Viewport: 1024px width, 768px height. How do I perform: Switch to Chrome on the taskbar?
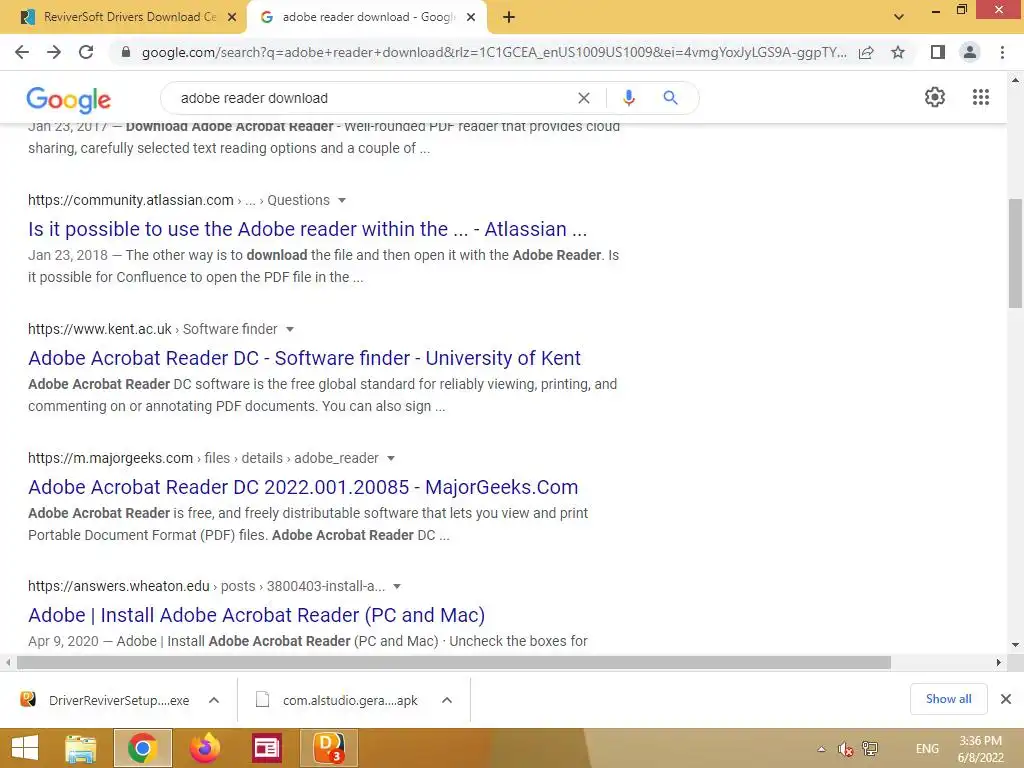pos(142,748)
